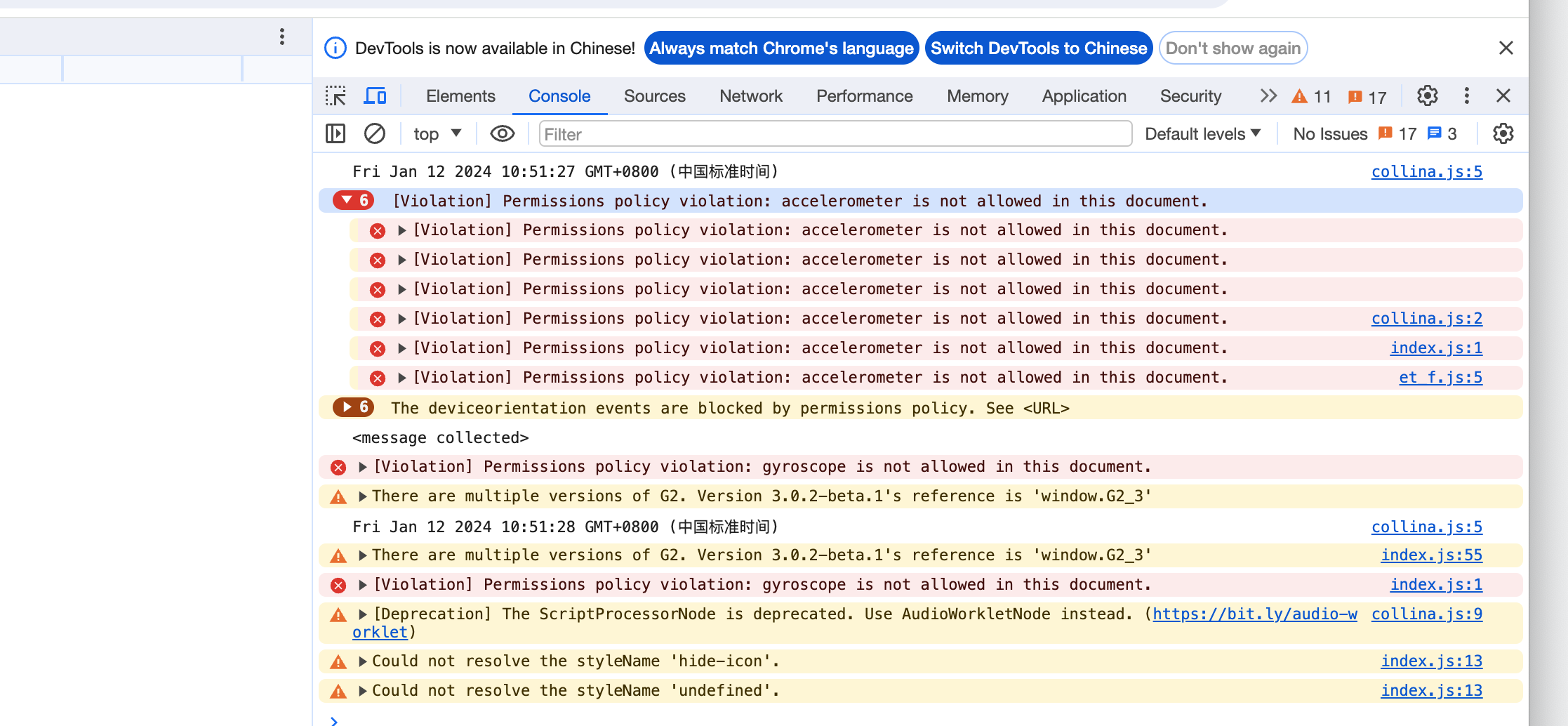Open console settings gear icon

1503,133
